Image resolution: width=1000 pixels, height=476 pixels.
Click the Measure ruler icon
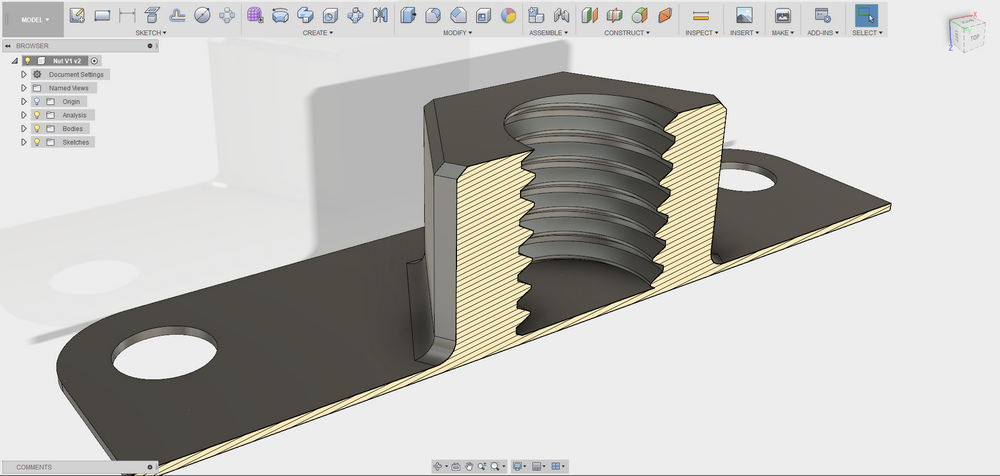coord(701,15)
